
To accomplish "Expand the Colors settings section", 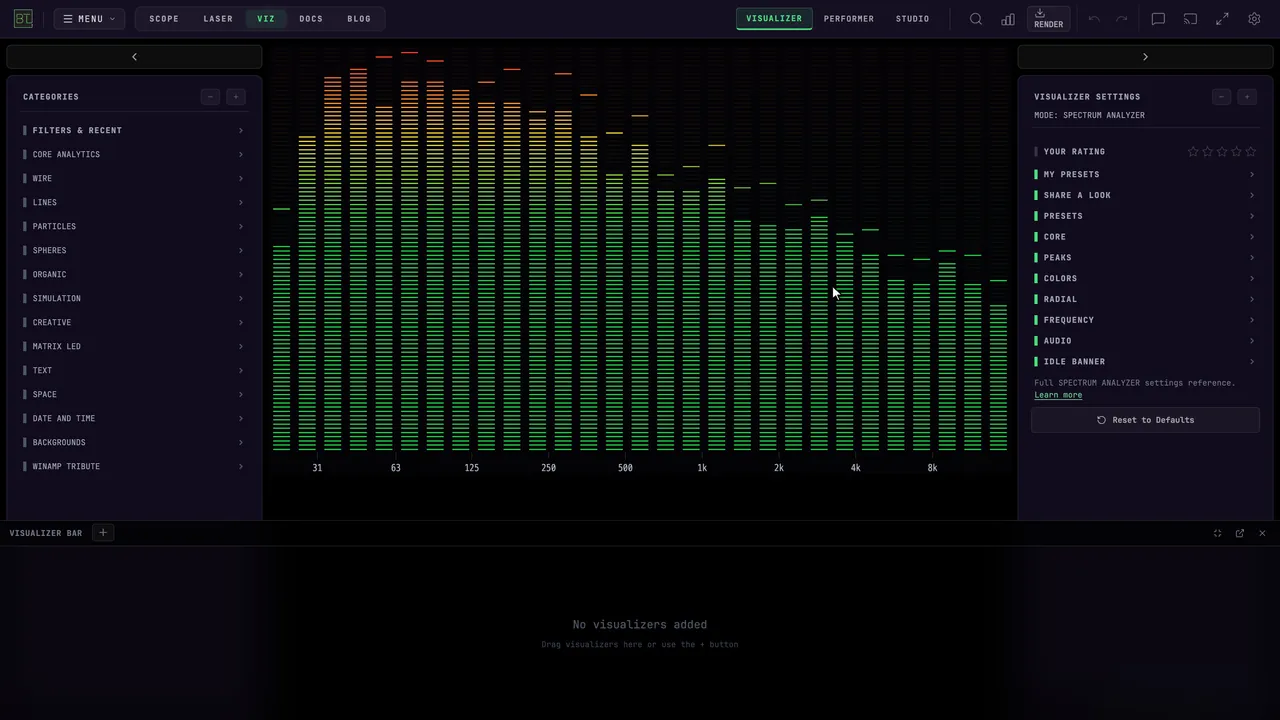I will (x=1145, y=279).
